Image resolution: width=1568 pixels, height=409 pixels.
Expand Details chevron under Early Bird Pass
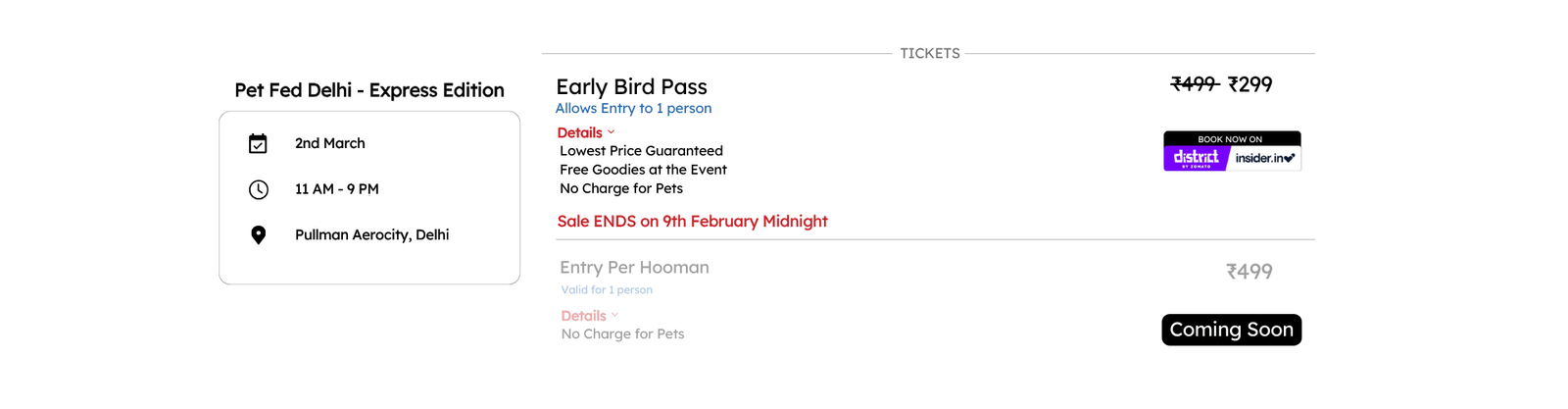(x=612, y=132)
